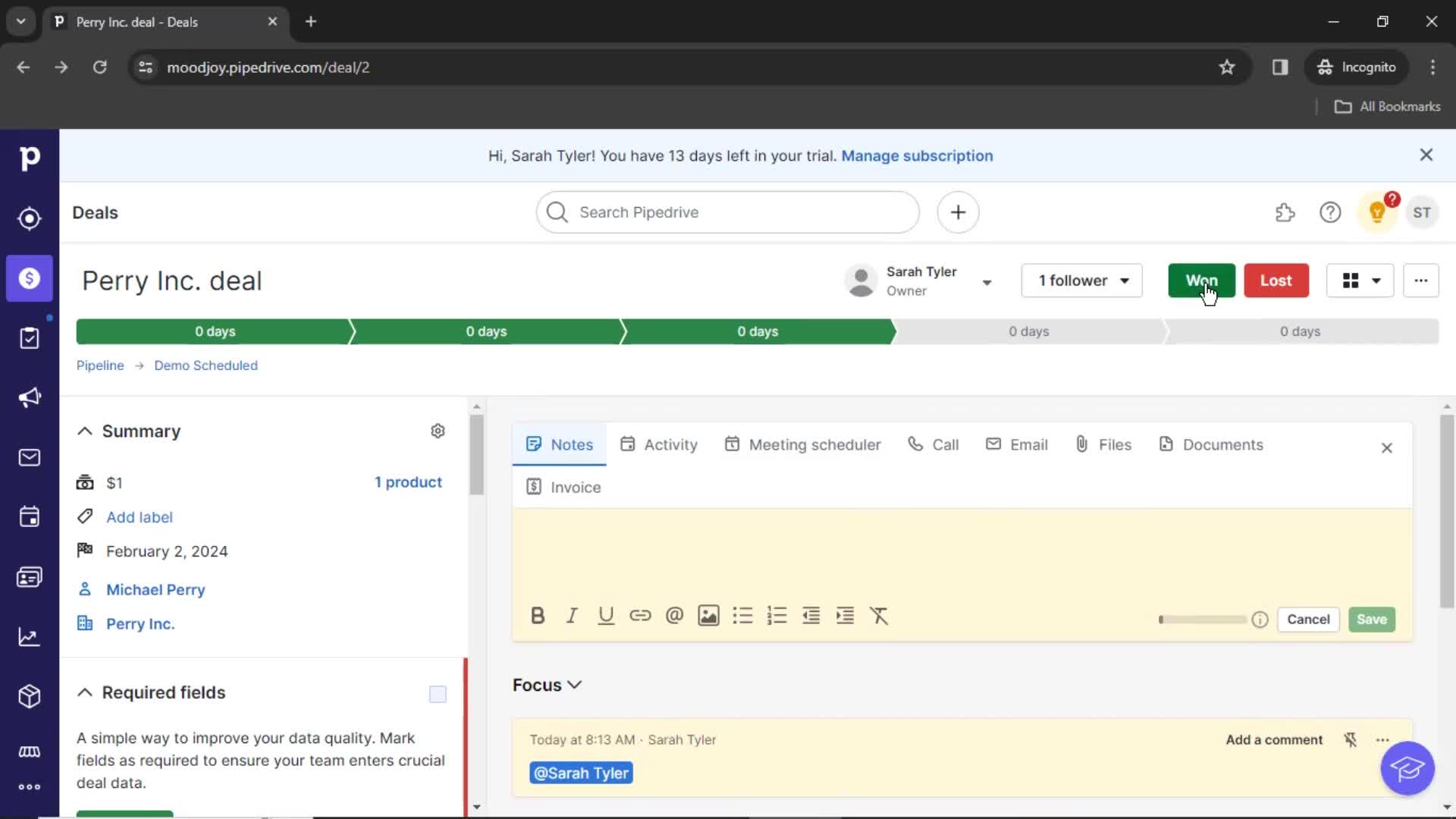
Task: Collapse the Summary section
Action: click(x=85, y=431)
